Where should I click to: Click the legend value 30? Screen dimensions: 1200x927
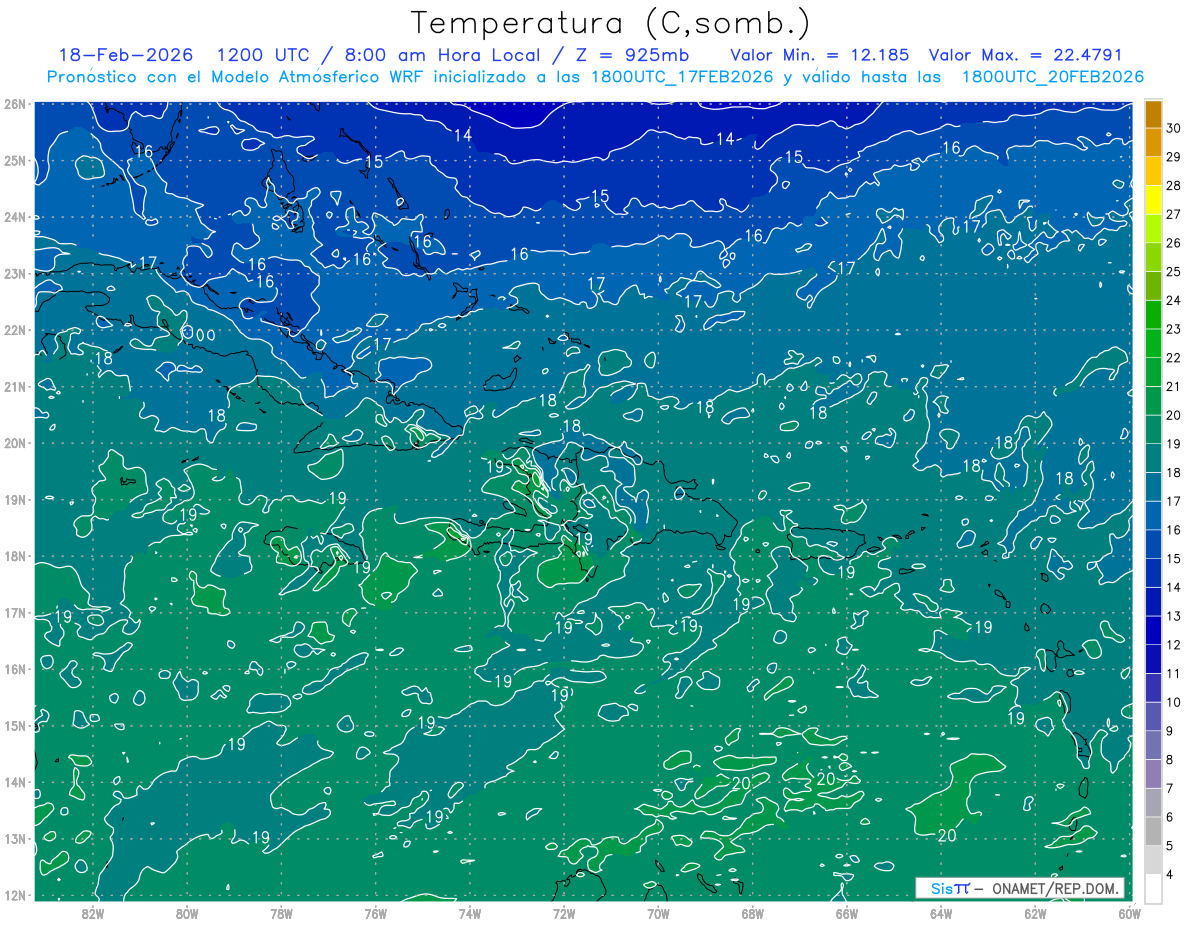click(x=1174, y=128)
